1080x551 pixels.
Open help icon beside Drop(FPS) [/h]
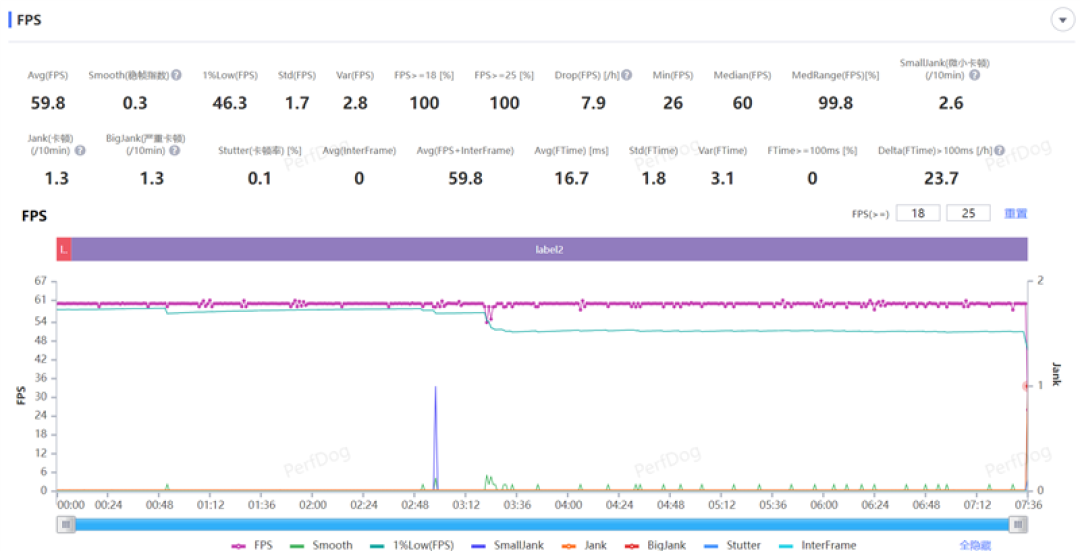pyautogui.click(x=627, y=75)
